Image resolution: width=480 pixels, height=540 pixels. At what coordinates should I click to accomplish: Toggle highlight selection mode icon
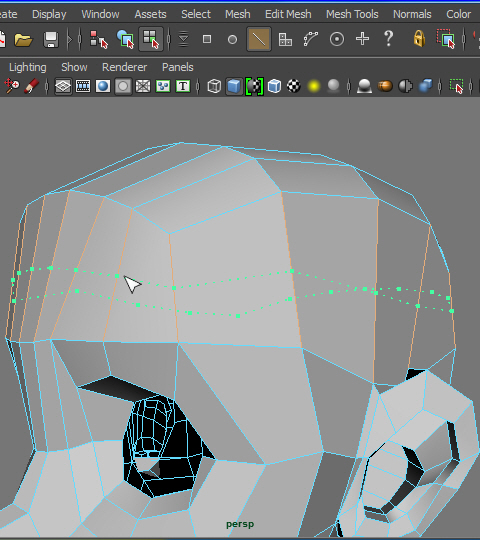click(446, 39)
